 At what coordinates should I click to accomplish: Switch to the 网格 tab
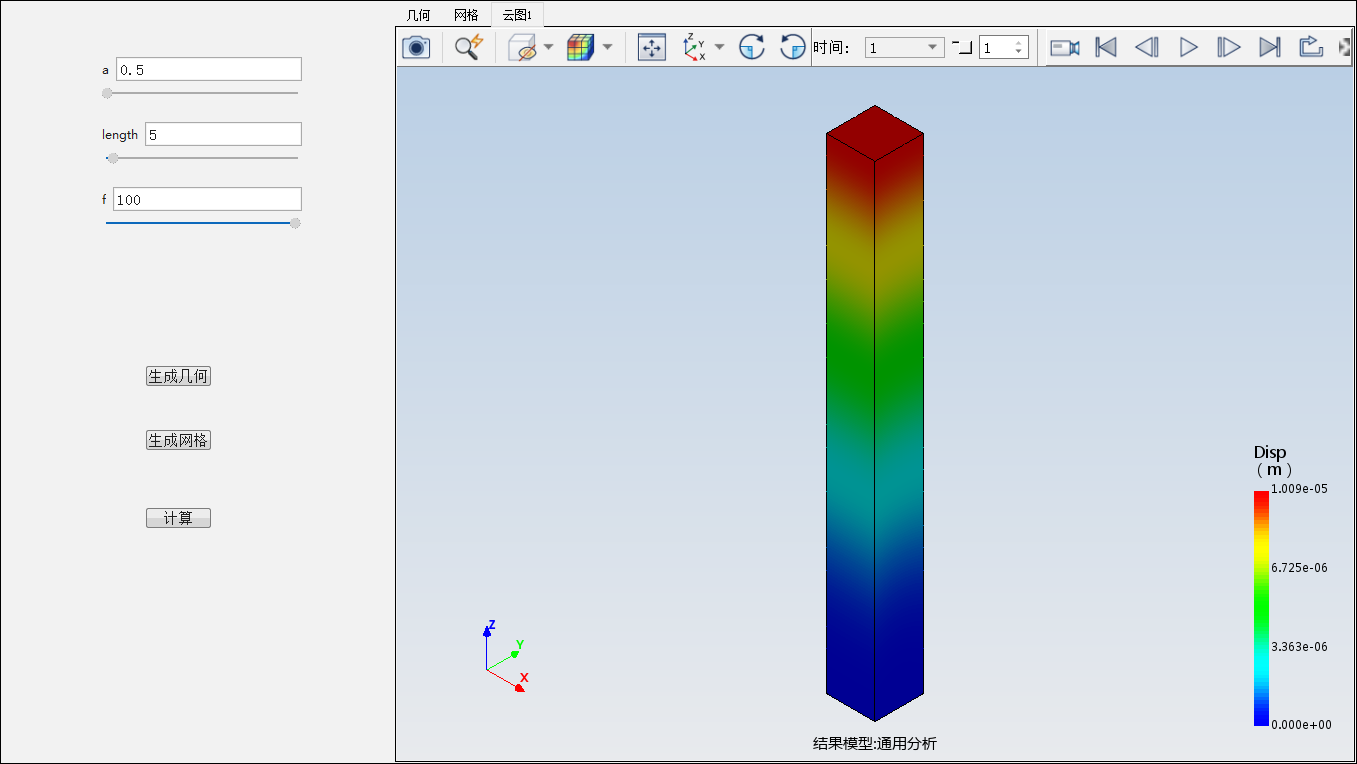click(466, 15)
